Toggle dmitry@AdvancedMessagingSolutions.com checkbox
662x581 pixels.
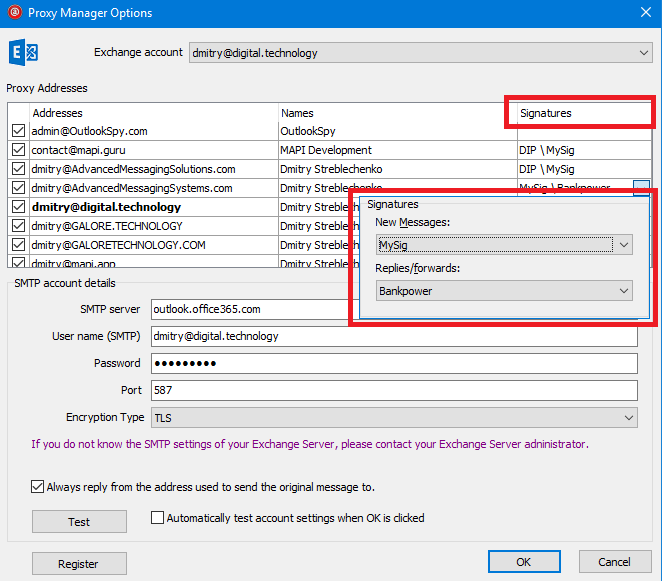click(x=18, y=169)
